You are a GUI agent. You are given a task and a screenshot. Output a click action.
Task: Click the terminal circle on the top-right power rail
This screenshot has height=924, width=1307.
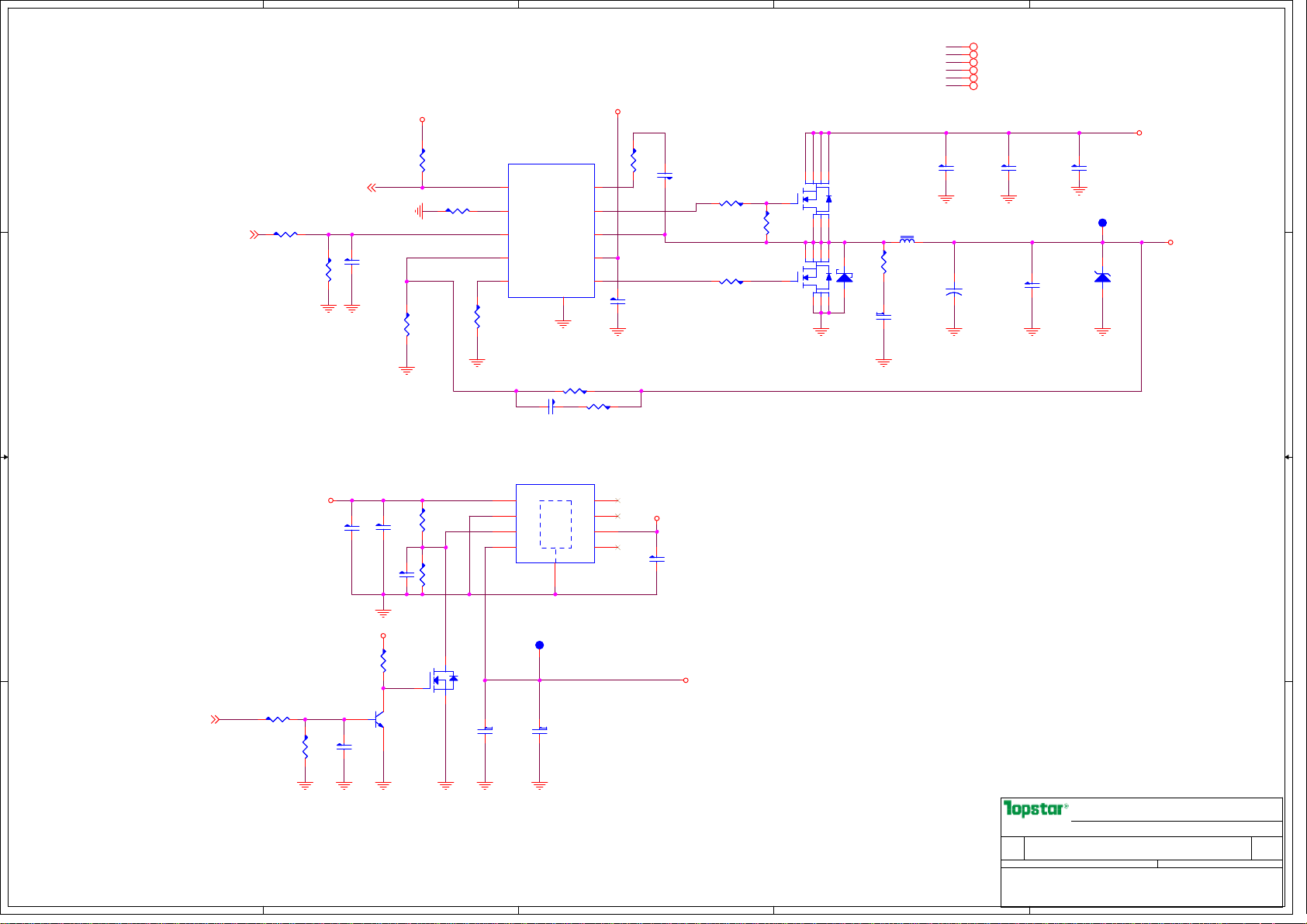1139,133
